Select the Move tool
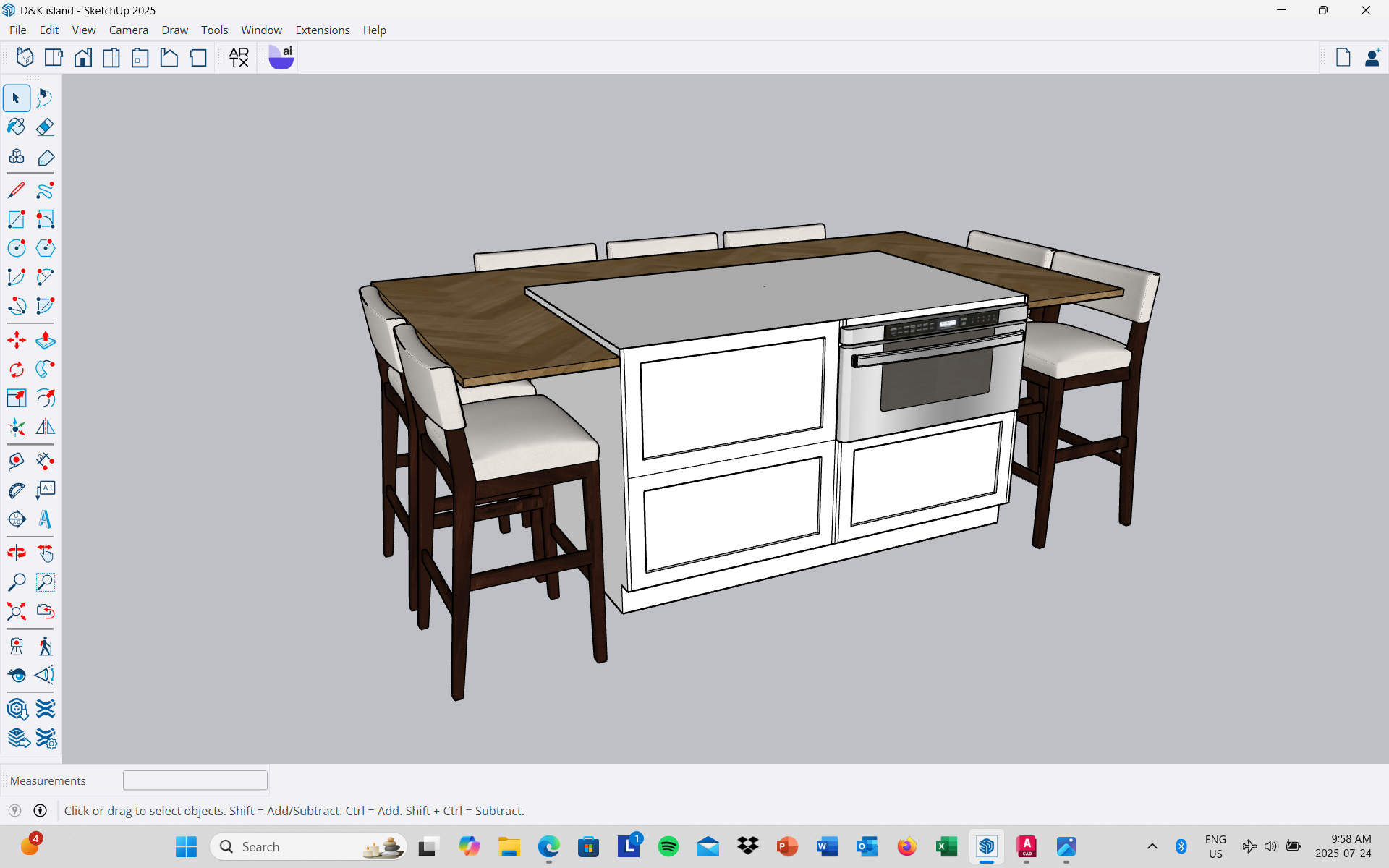 [16, 340]
